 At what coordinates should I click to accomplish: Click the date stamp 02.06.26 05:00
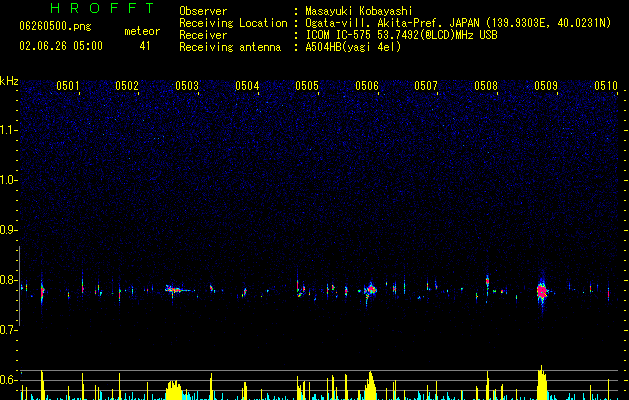tap(61, 46)
